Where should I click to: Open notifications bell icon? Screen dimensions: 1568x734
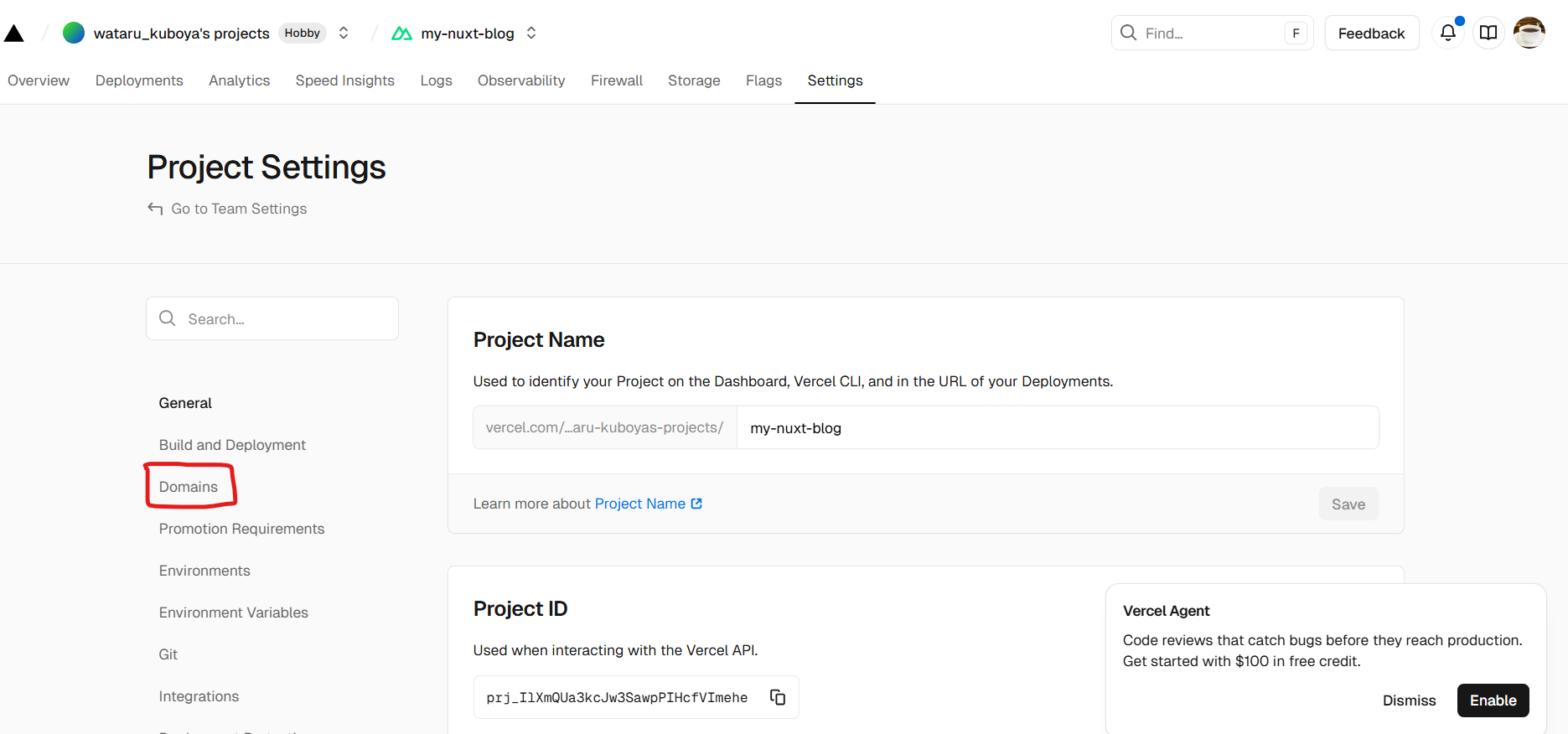tap(1447, 33)
